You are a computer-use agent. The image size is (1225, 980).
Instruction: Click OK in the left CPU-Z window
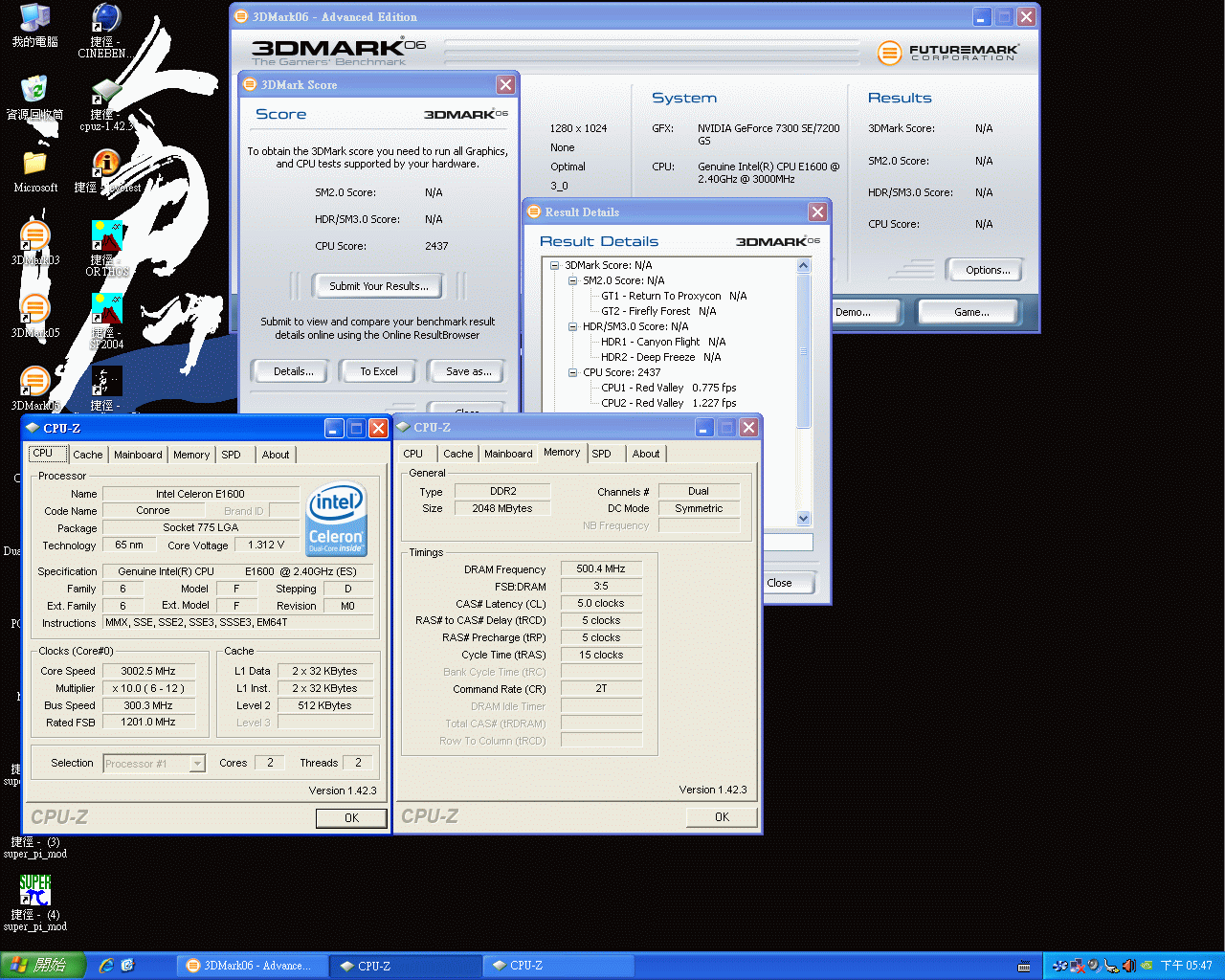(x=351, y=818)
